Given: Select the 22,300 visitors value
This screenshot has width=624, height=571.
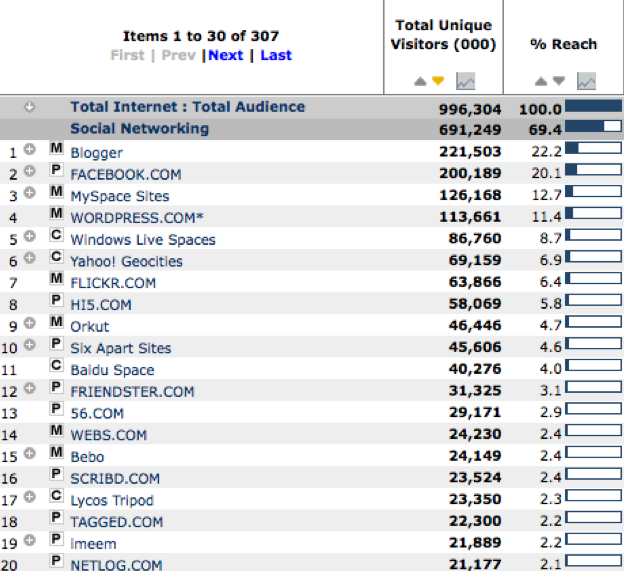Looking at the screenshot, I should (475, 520).
